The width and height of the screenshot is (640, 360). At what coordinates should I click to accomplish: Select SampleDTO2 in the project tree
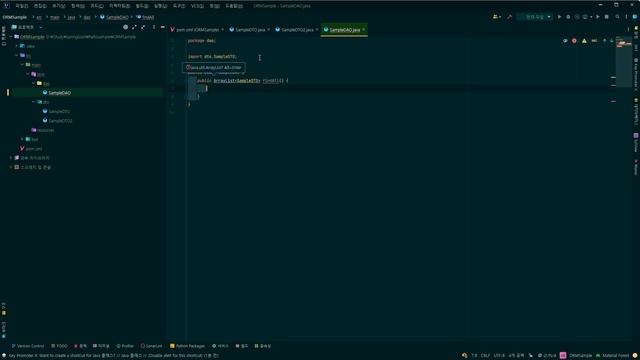pos(60,121)
